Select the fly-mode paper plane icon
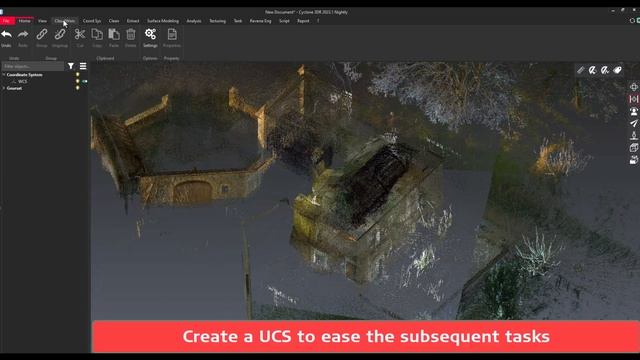640x360 pixels. (633, 123)
